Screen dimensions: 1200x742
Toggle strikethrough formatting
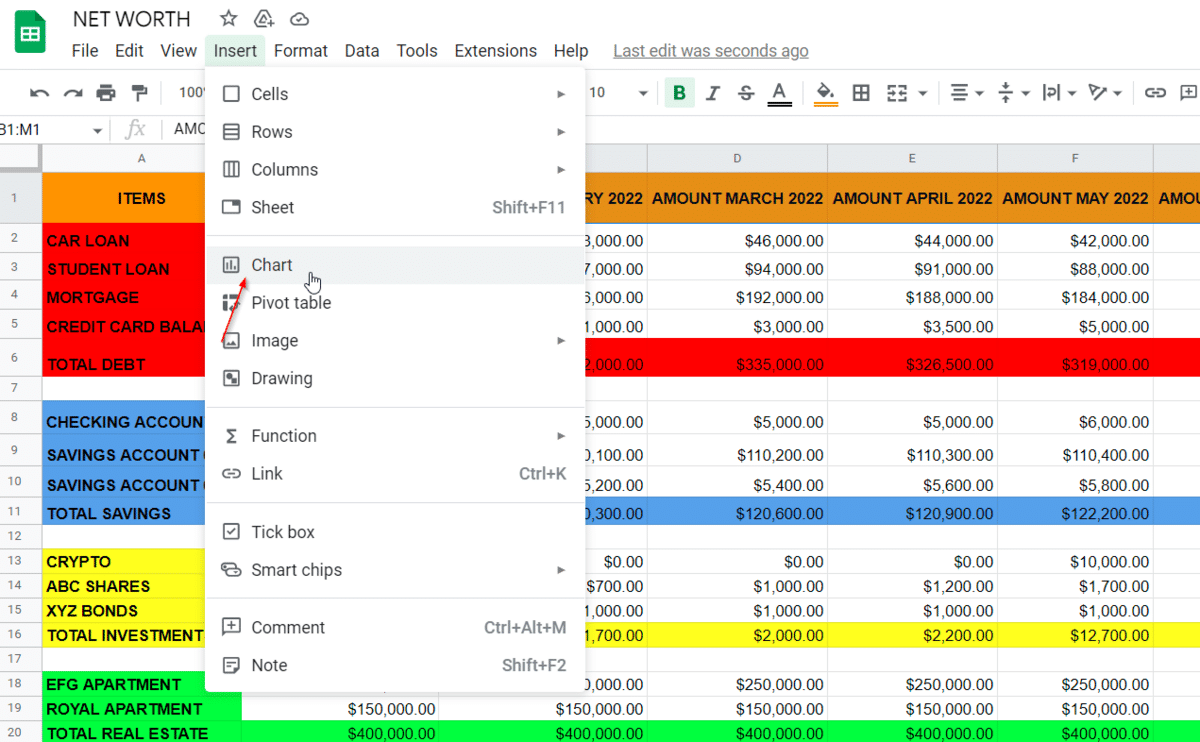pos(746,93)
